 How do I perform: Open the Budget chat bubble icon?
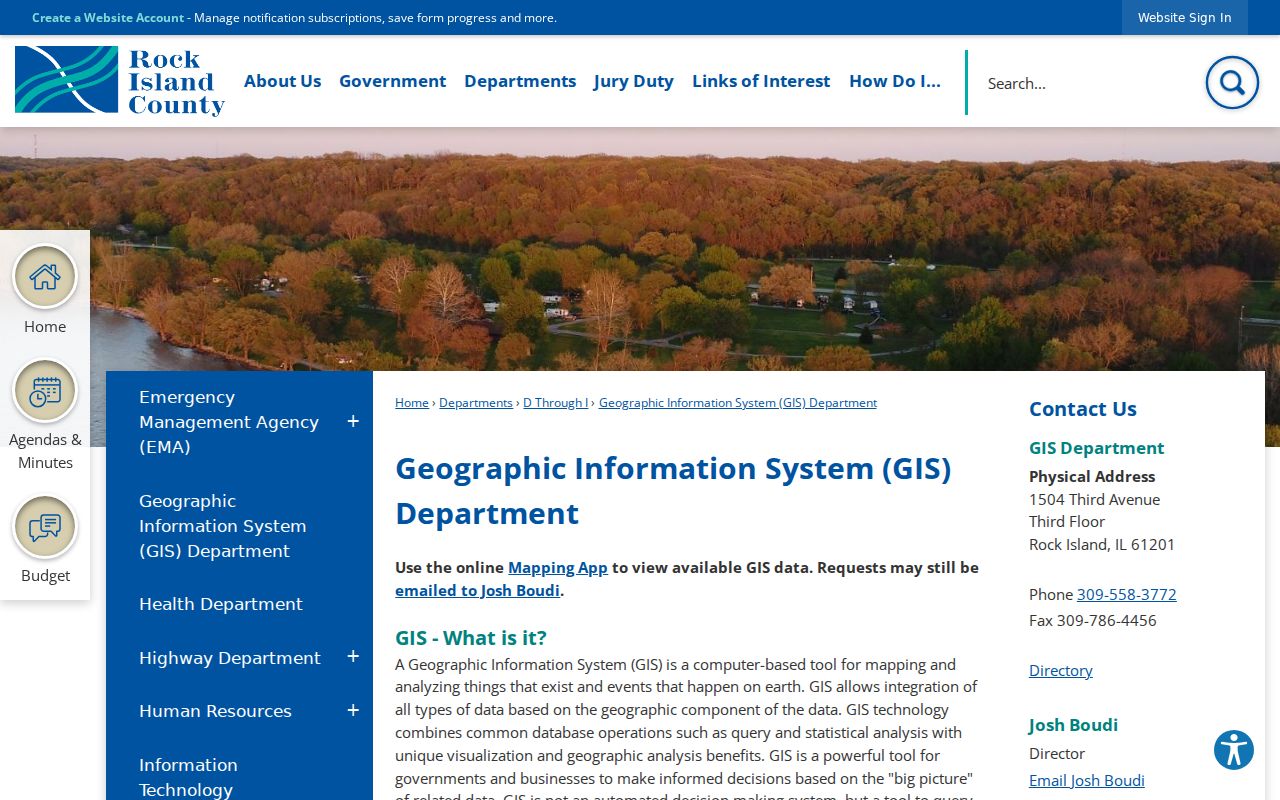[x=45, y=527]
